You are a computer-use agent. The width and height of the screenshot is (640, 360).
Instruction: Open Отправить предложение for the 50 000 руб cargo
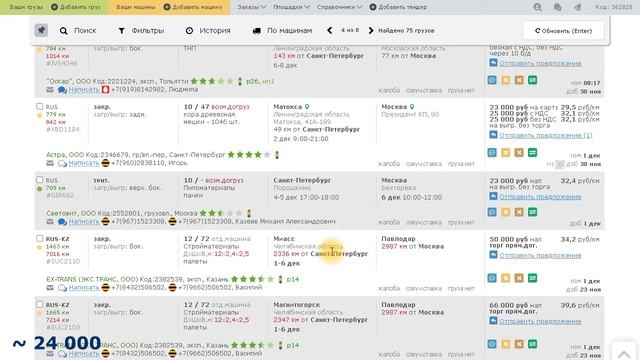(x=540, y=256)
